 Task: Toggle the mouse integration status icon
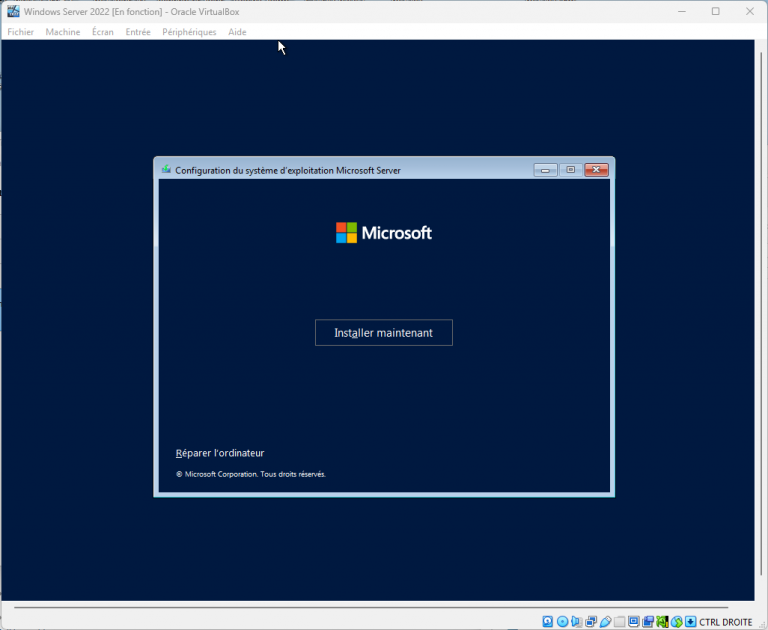click(677, 621)
